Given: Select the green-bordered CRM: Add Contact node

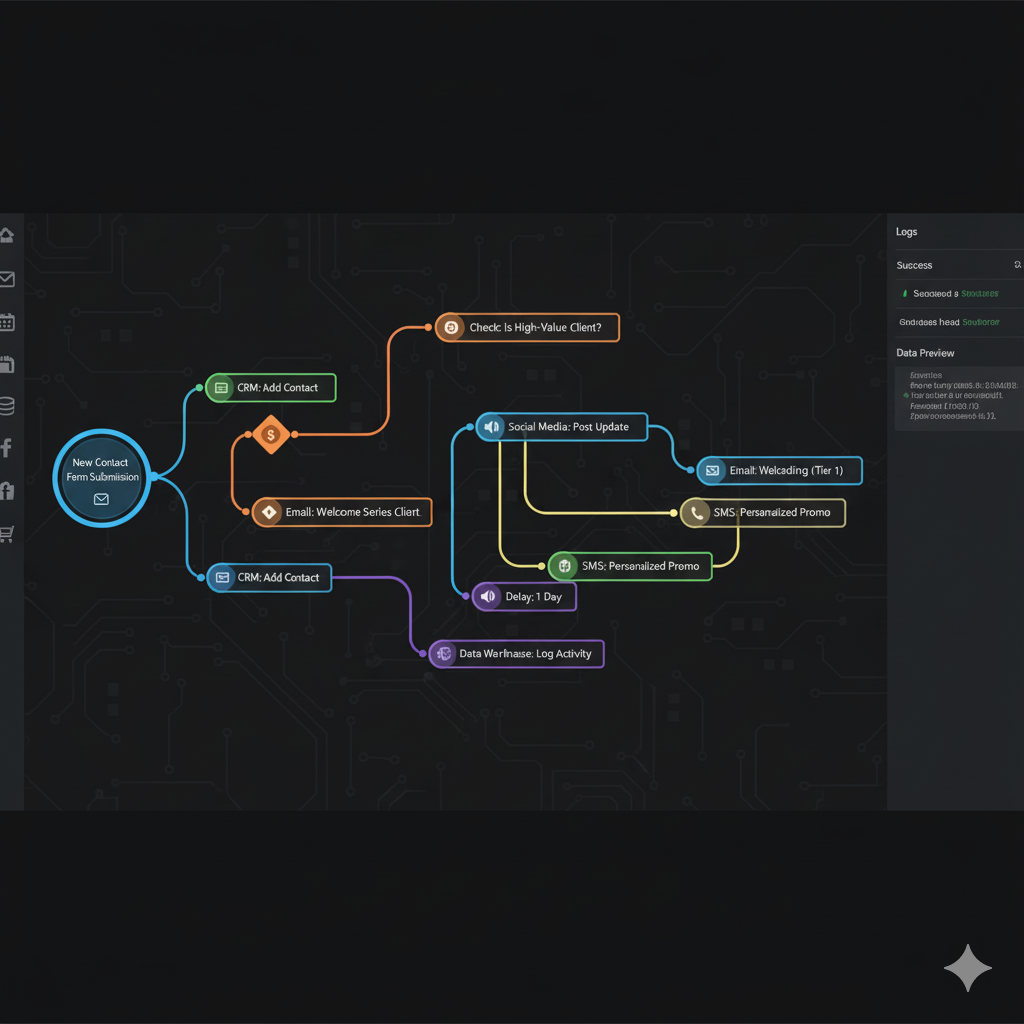Looking at the screenshot, I should point(271,388).
